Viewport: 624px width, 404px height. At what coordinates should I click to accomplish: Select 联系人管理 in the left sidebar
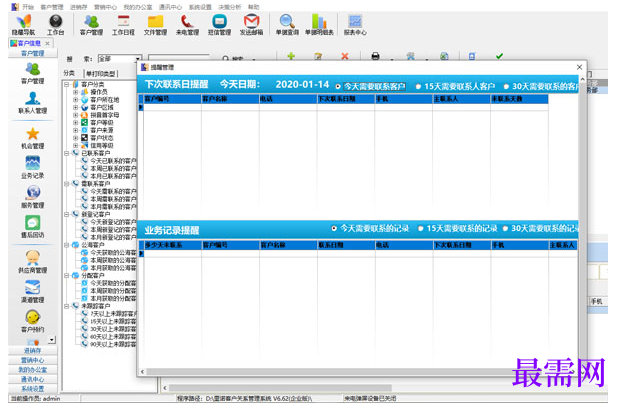click(33, 103)
